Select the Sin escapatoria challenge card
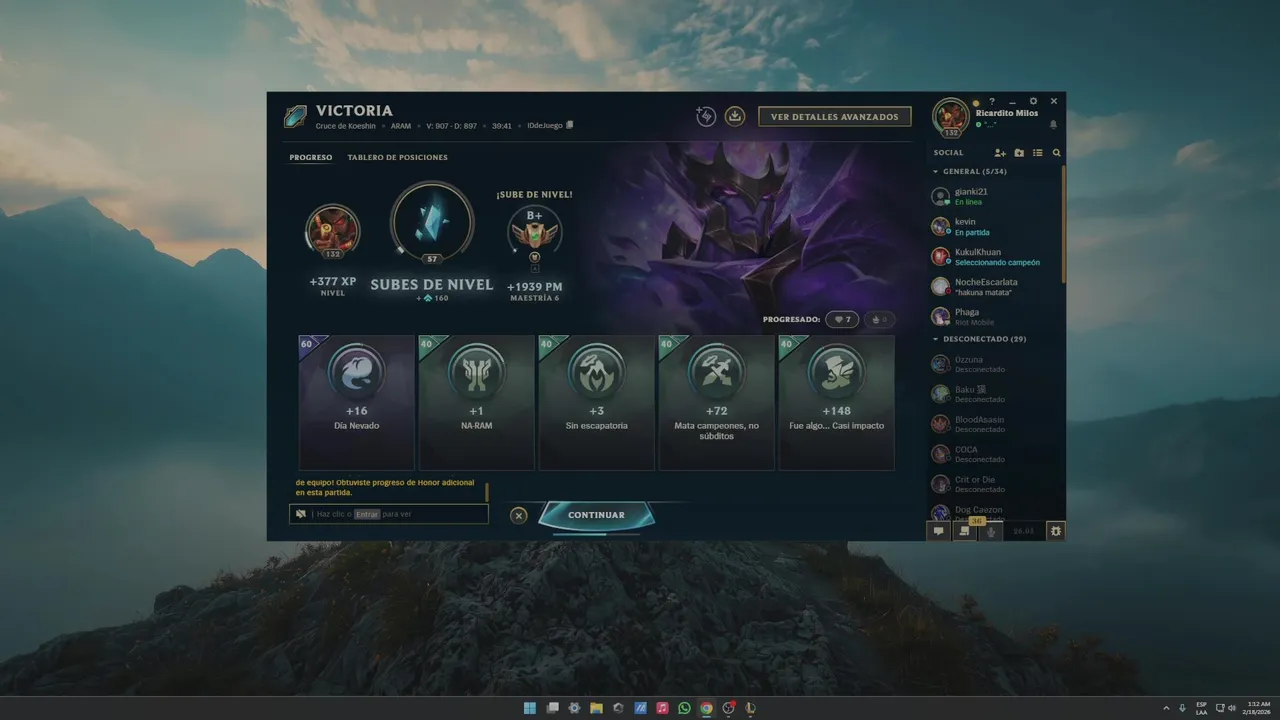Viewport: 1280px width, 720px height. [x=597, y=402]
